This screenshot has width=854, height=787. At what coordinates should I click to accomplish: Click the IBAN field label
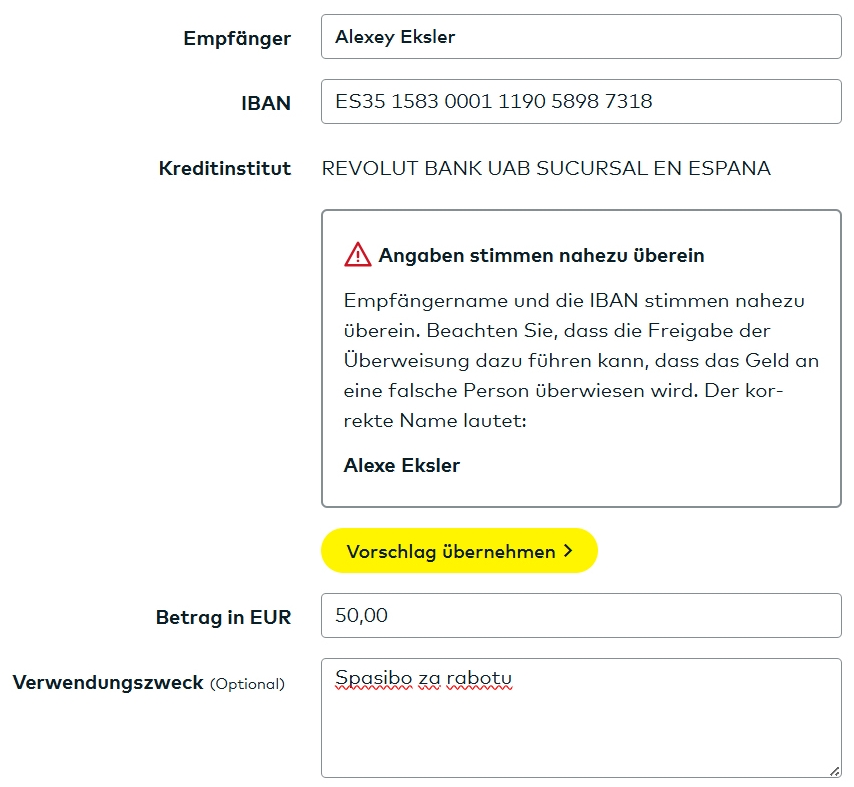coord(266,103)
